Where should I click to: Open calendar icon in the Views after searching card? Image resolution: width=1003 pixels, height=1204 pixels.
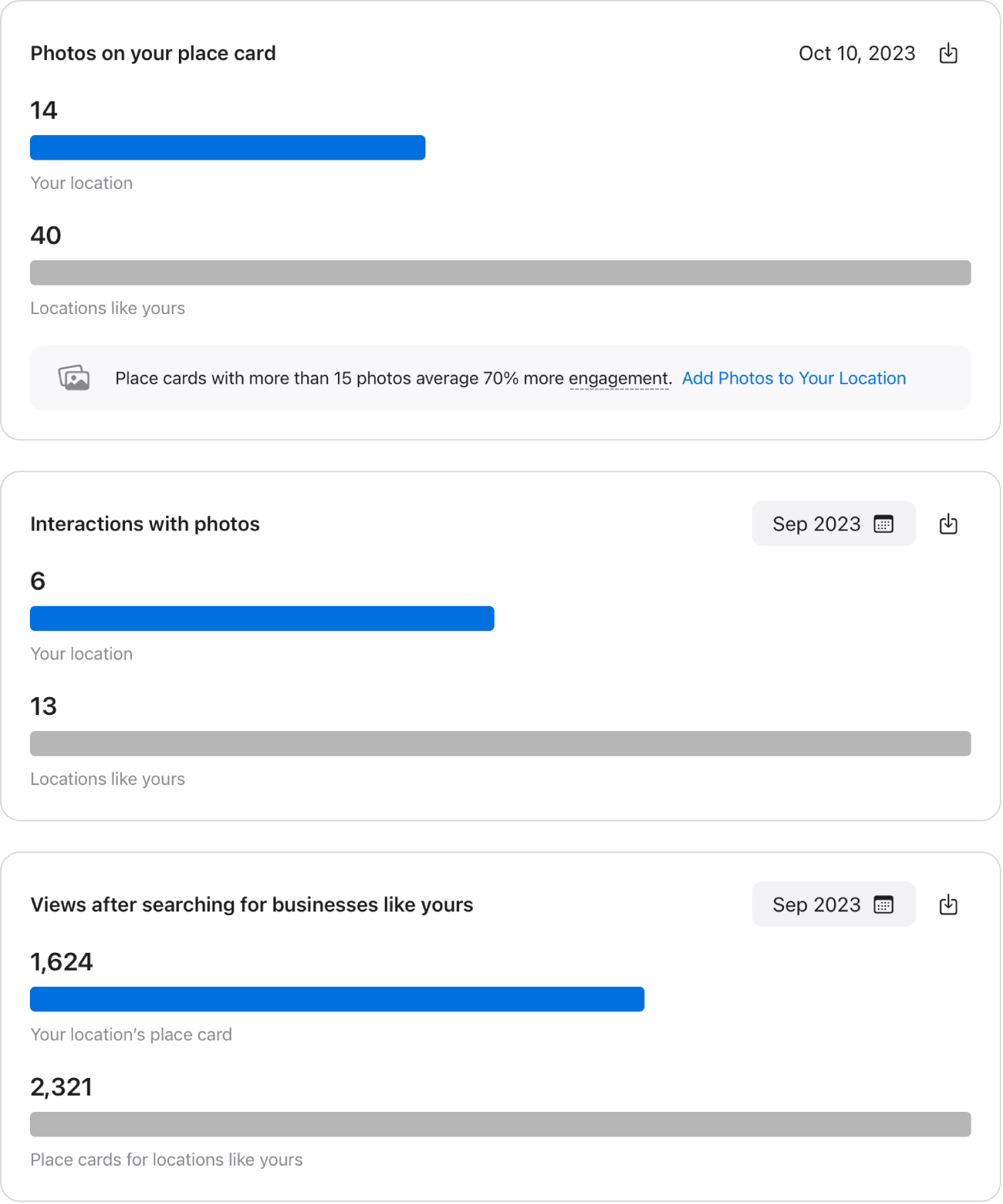tap(883, 905)
